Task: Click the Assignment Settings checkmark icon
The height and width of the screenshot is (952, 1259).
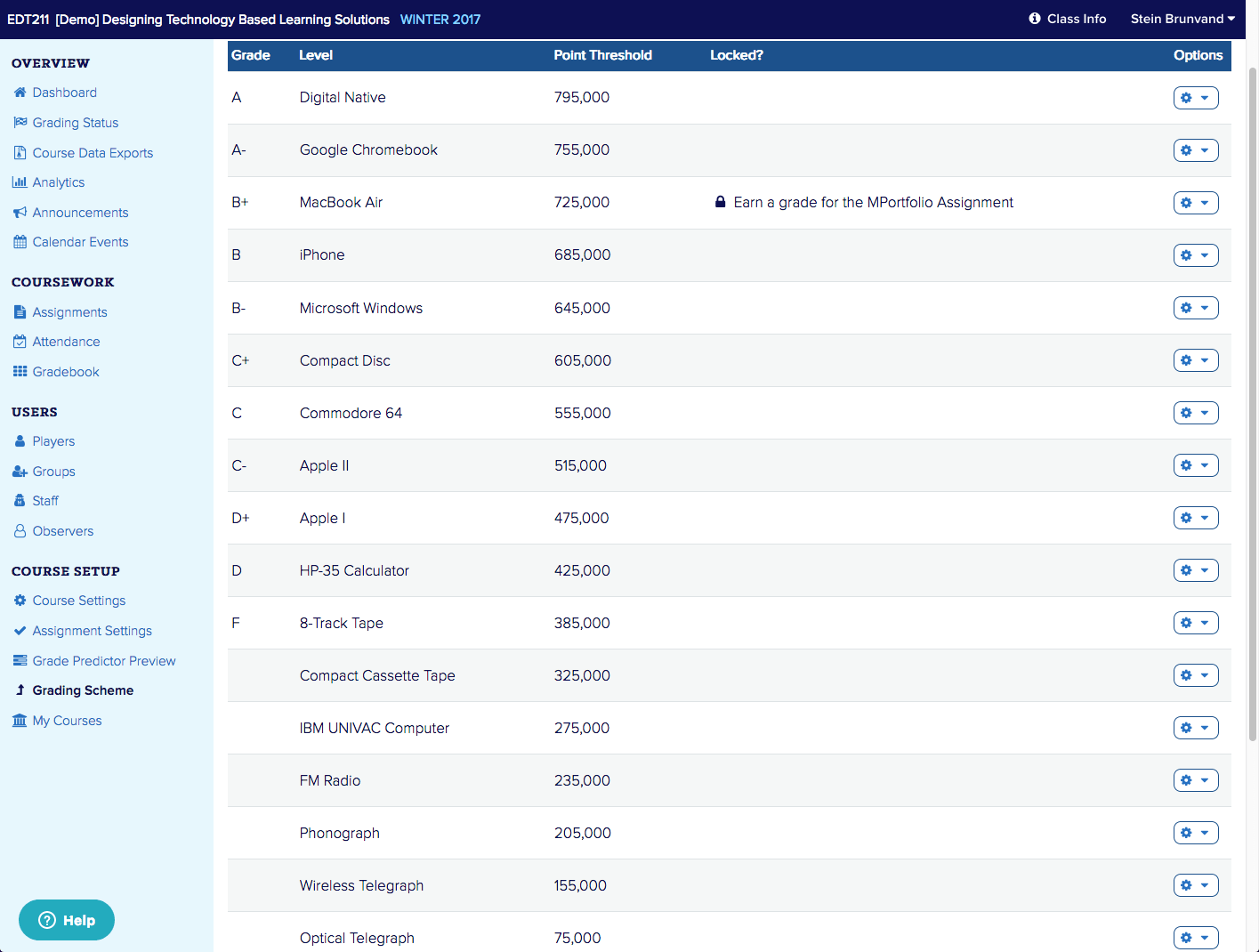Action: pos(20,631)
